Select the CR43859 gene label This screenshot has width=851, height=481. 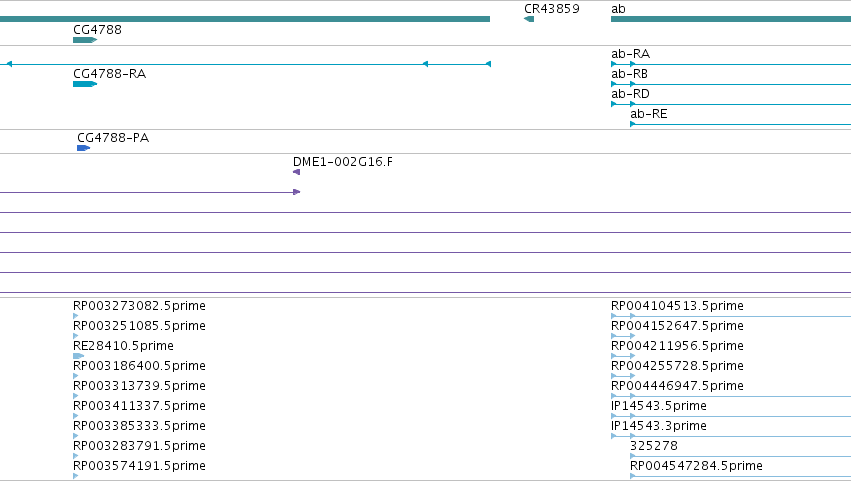coord(551,9)
